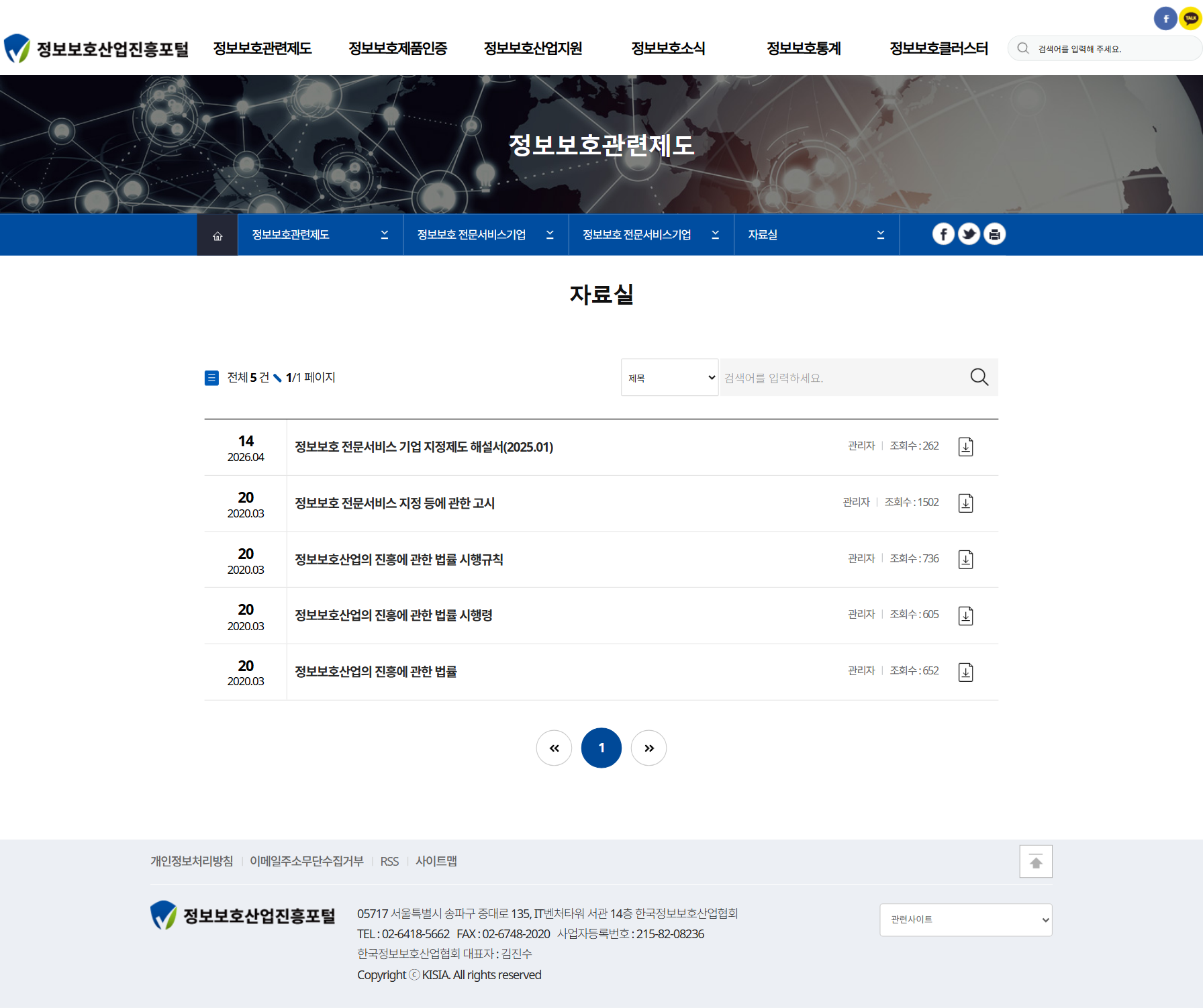Screen dimensions: 1203x1008
Task: Click the date 14 2026.04 cell
Action: (x=246, y=448)
